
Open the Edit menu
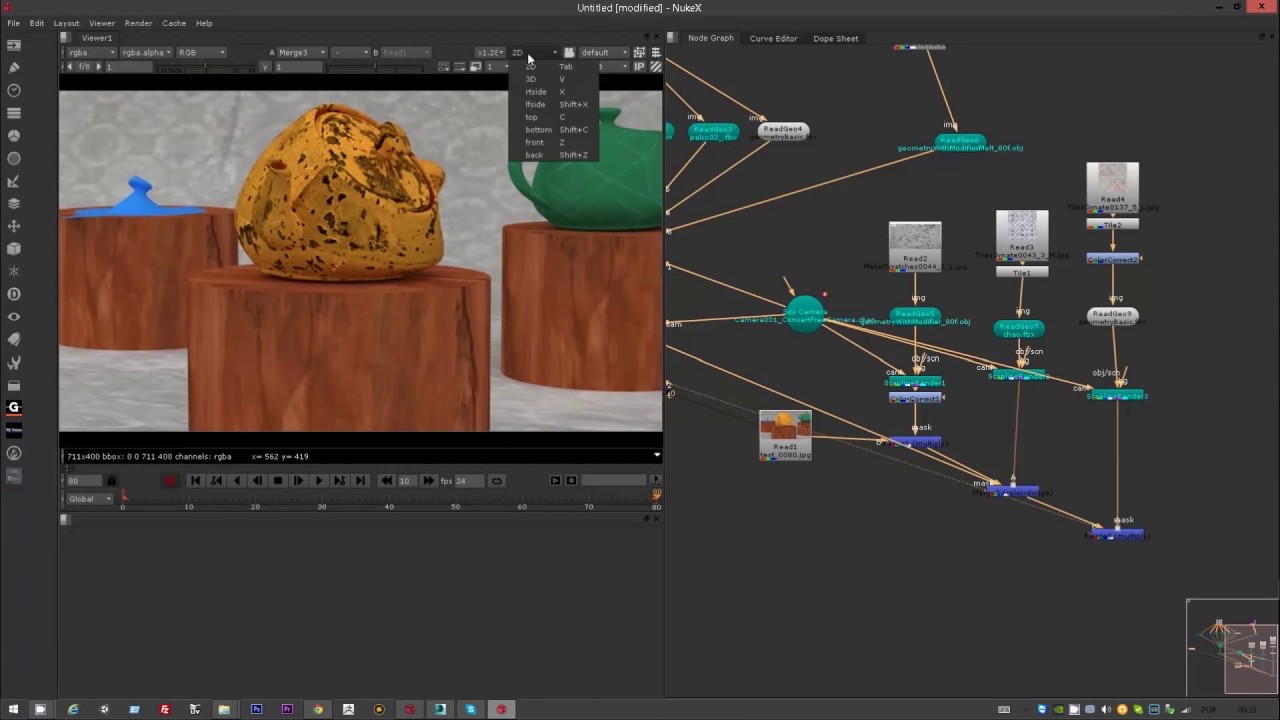click(x=37, y=23)
